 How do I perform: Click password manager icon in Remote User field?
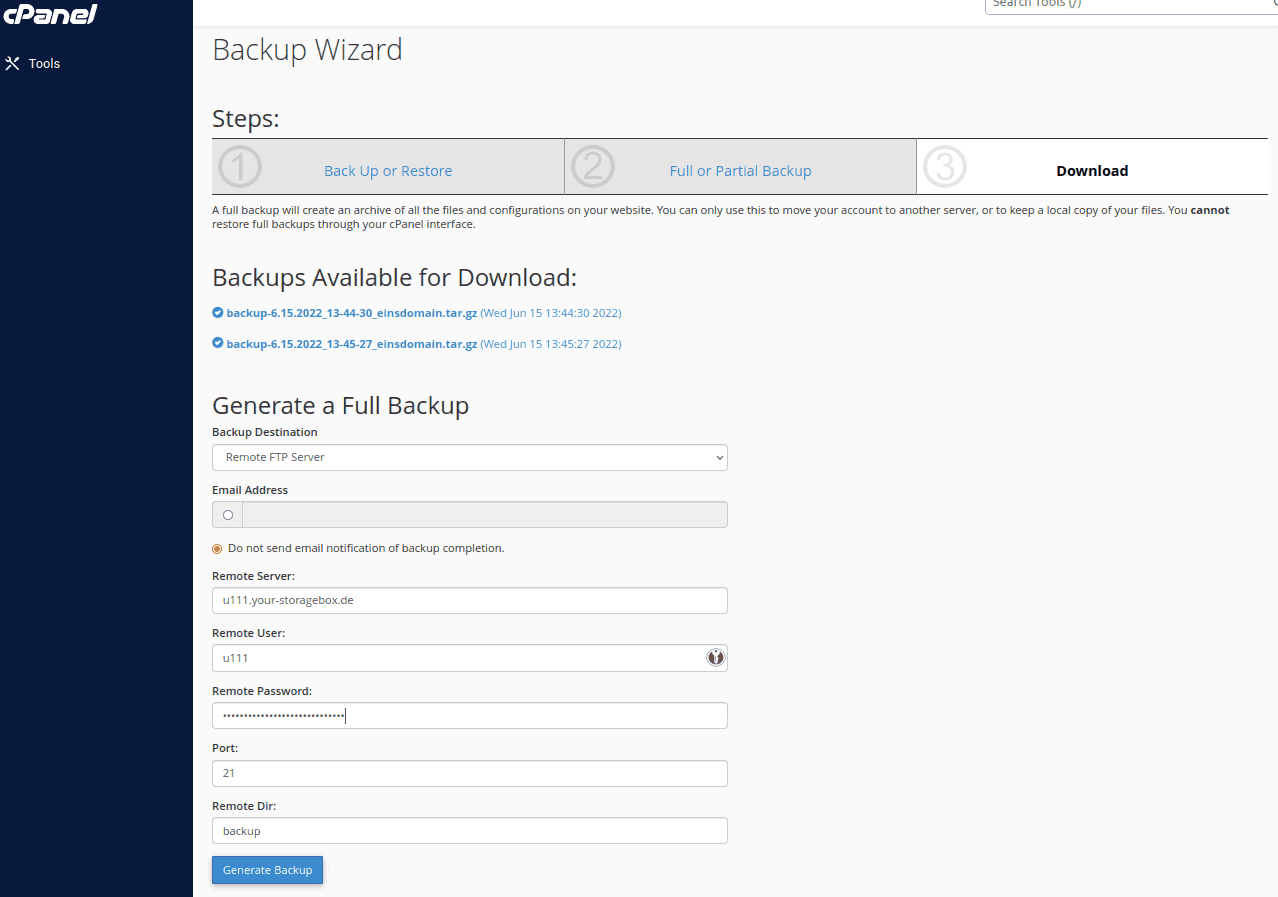715,658
